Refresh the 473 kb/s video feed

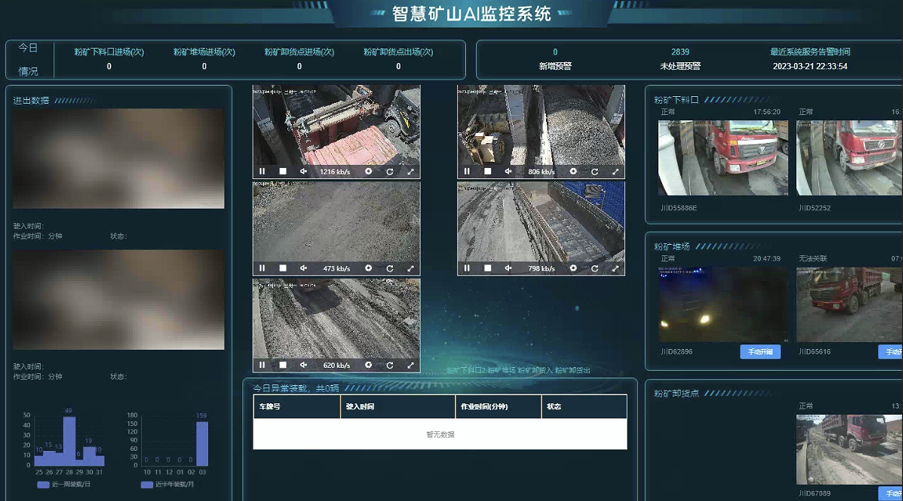[390, 268]
